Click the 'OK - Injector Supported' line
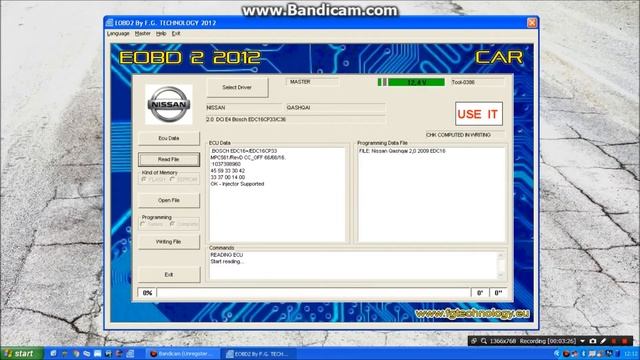The width and height of the screenshot is (640, 360). click(237, 184)
